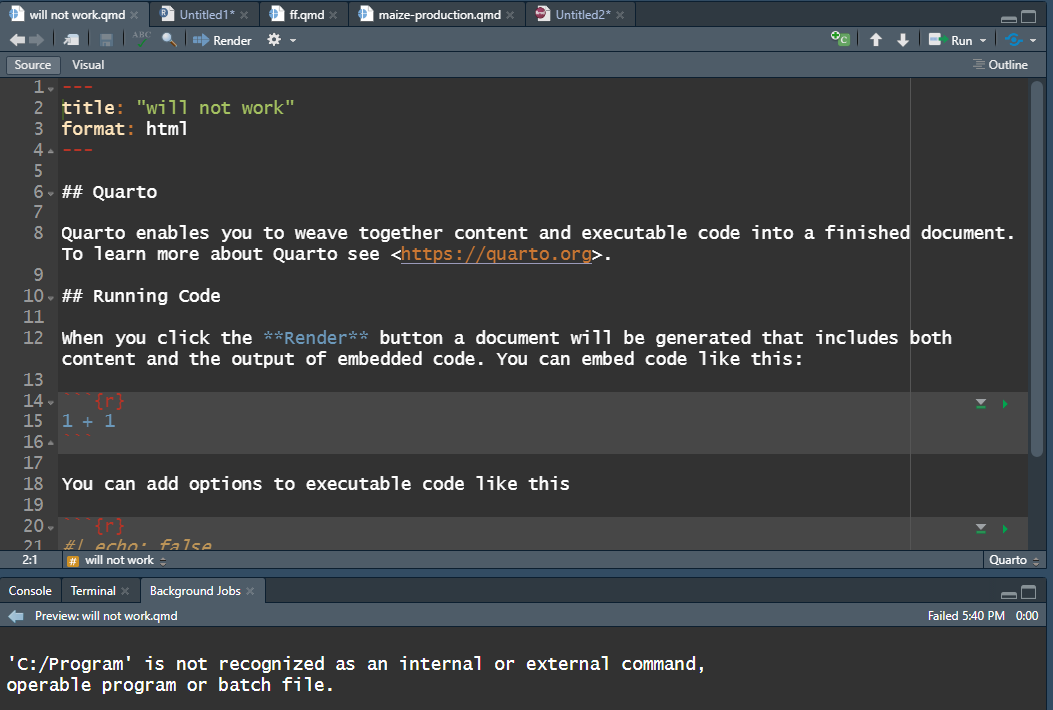Toggle the document Outline panel
Viewport: 1053px width, 710px height.
pos(999,64)
